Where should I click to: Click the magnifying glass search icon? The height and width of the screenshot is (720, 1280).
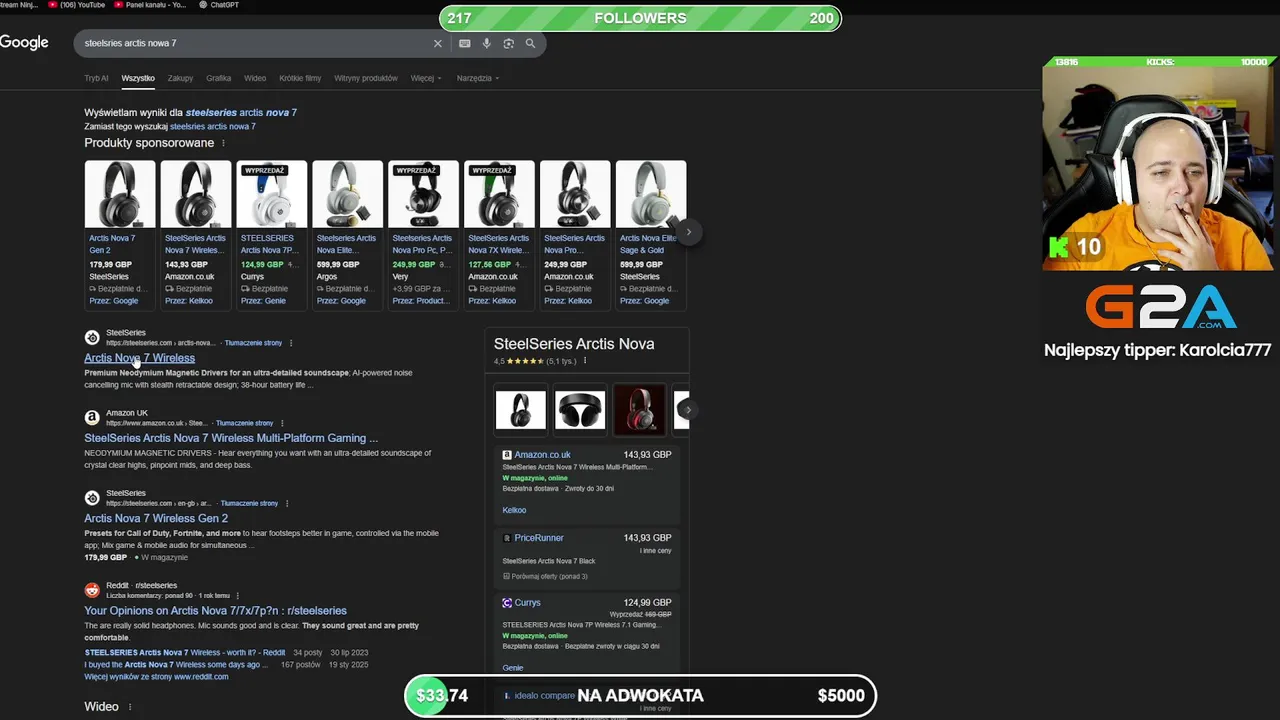tap(531, 43)
